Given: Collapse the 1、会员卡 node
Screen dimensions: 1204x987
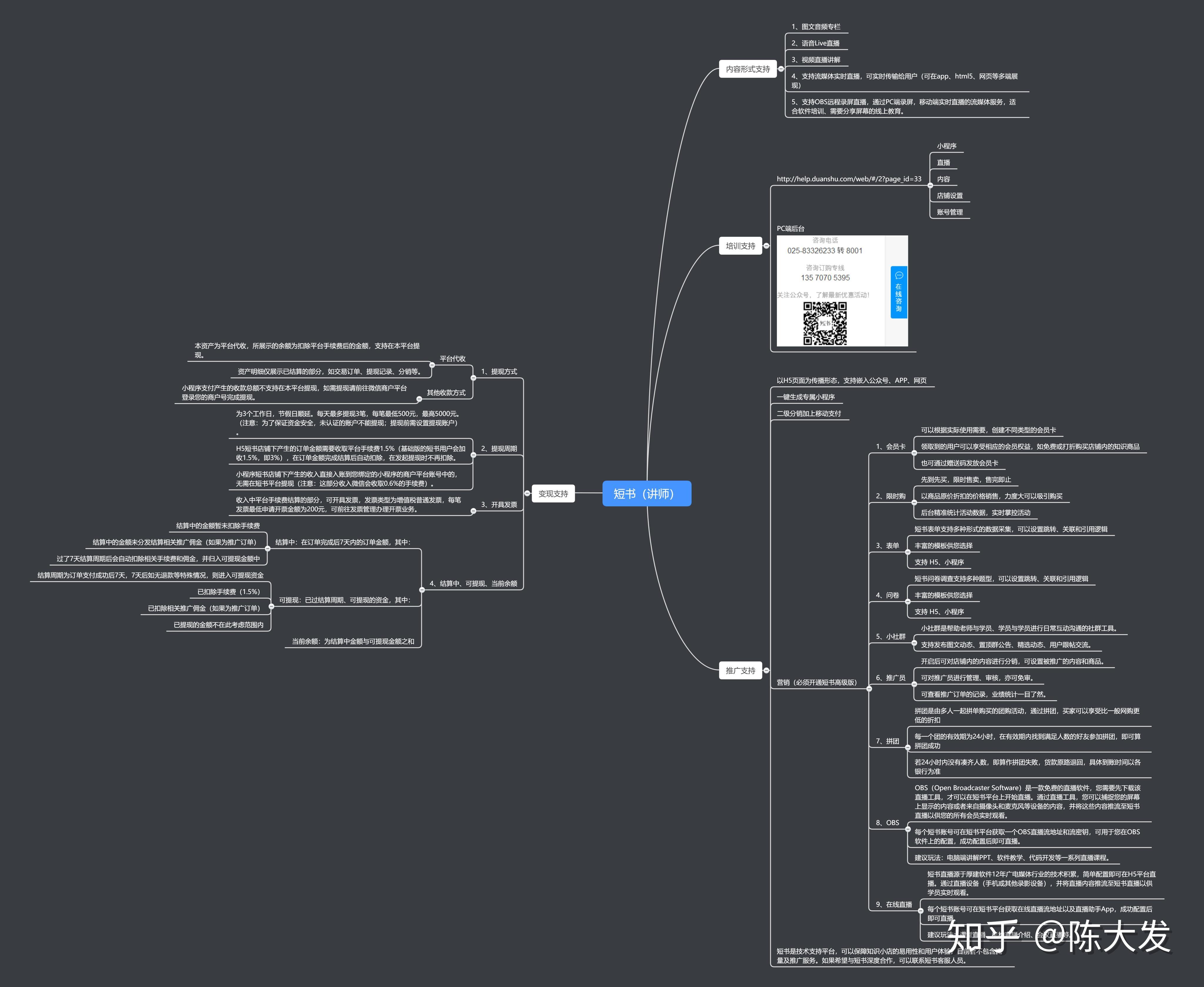Looking at the screenshot, I should click(914, 453).
